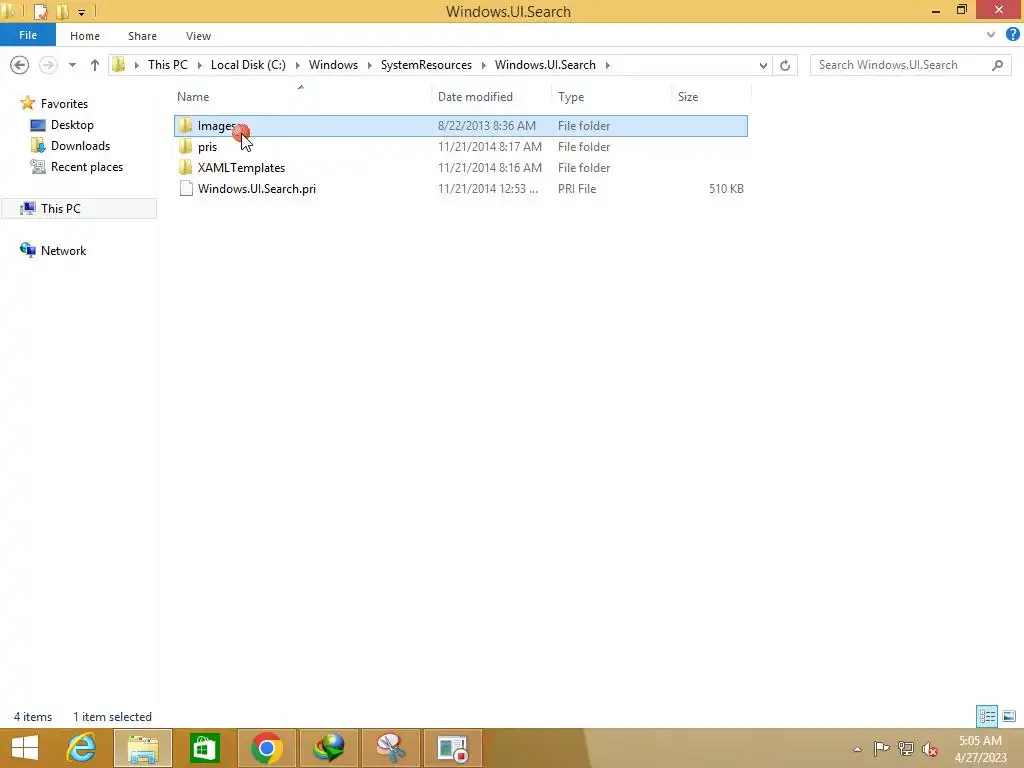Click Windows breadcrumb in address bar
This screenshot has height=768, width=1024.
pyautogui.click(x=333, y=65)
